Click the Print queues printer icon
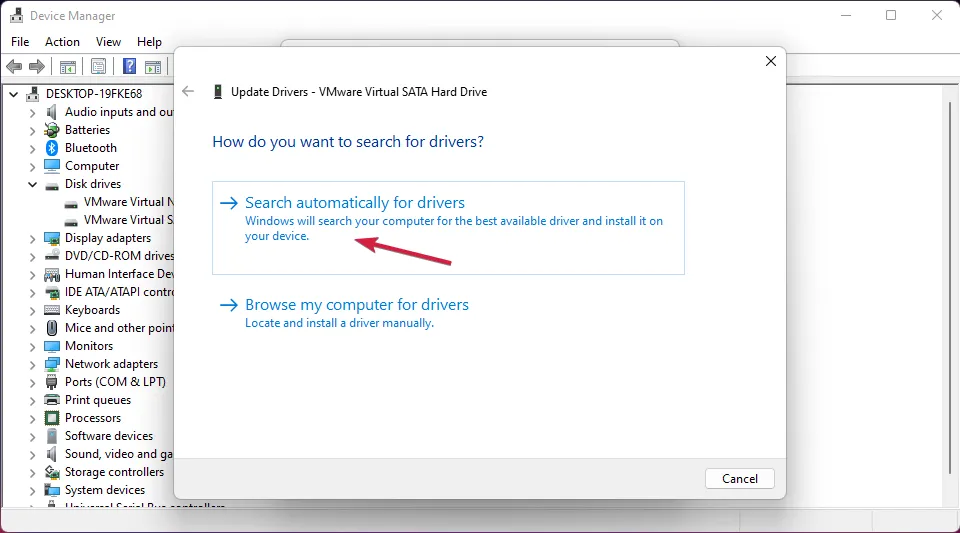This screenshot has height=533, width=960. pos(53,400)
